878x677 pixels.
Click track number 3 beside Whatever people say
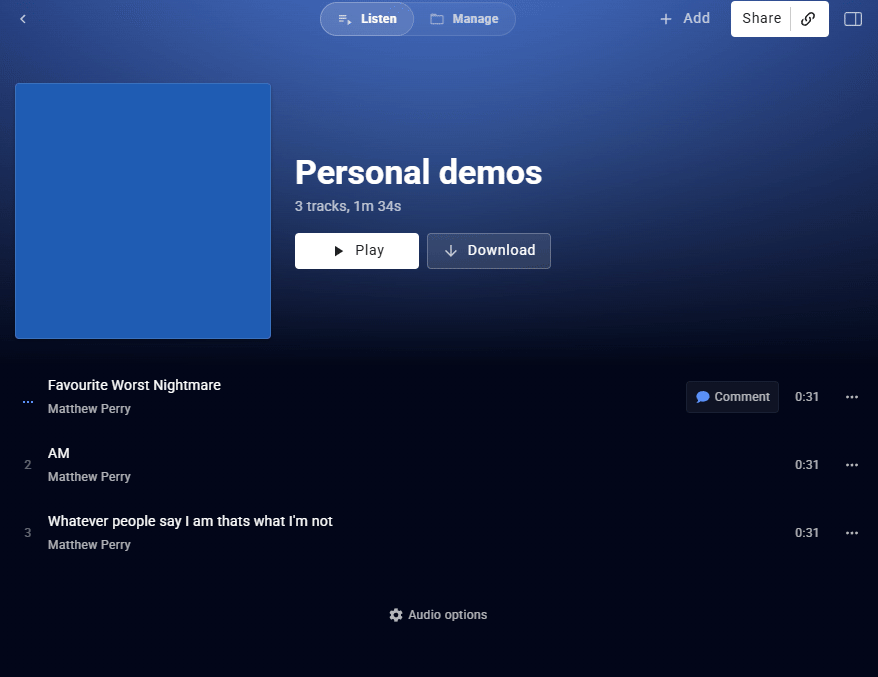click(x=27, y=533)
